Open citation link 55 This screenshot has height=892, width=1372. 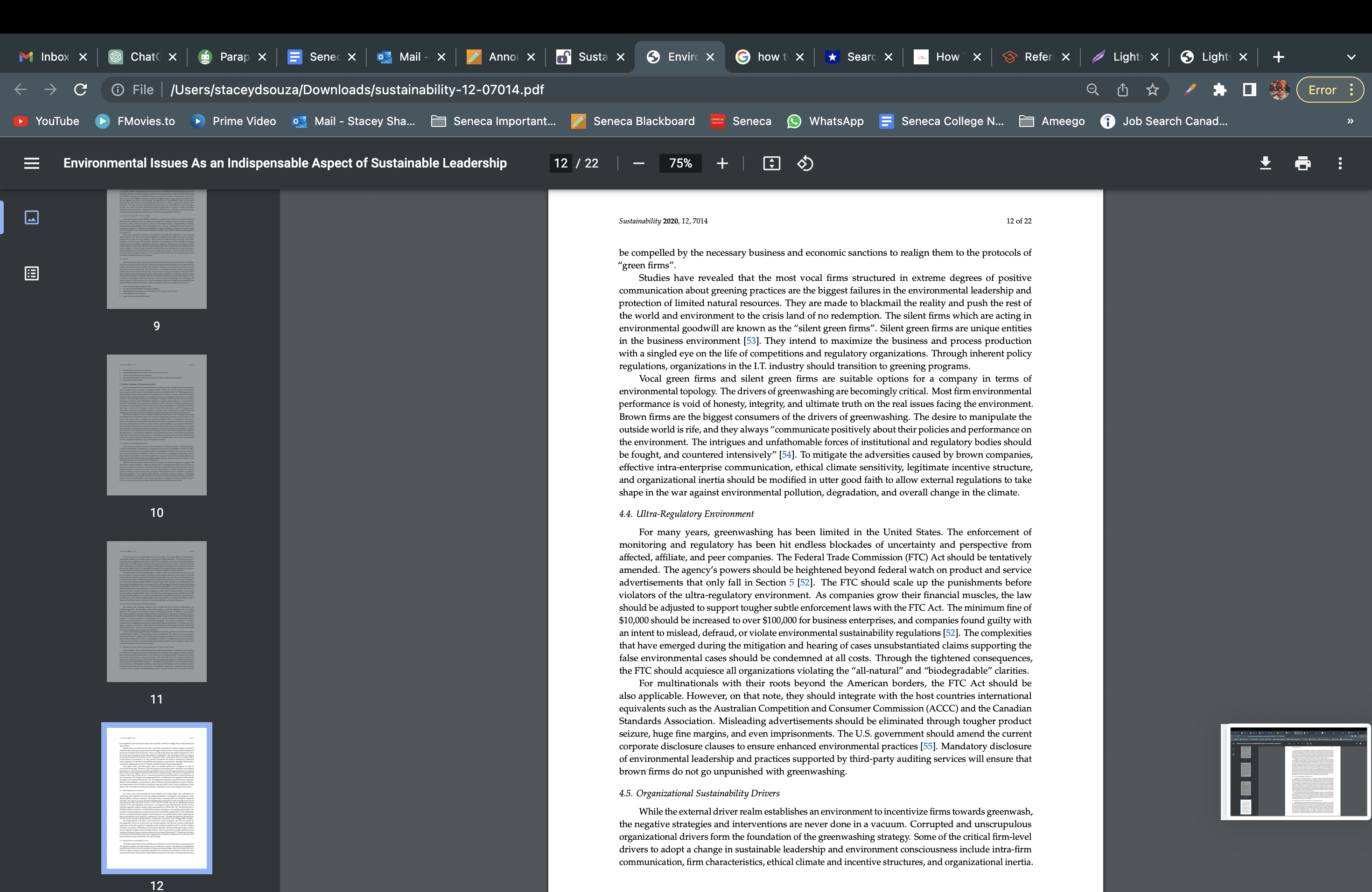[x=928, y=746]
